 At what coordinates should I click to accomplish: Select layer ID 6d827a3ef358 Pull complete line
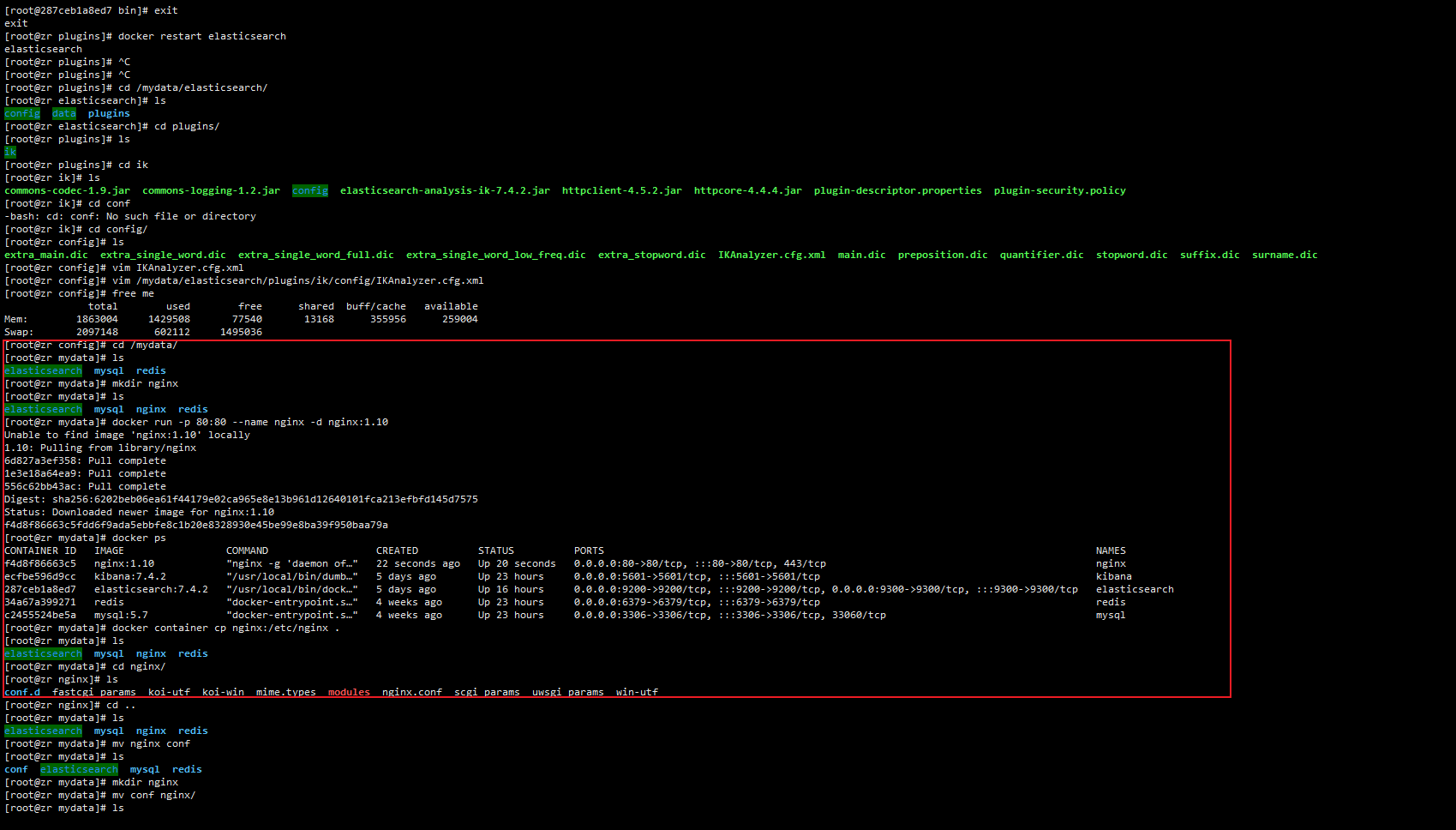[85, 460]
